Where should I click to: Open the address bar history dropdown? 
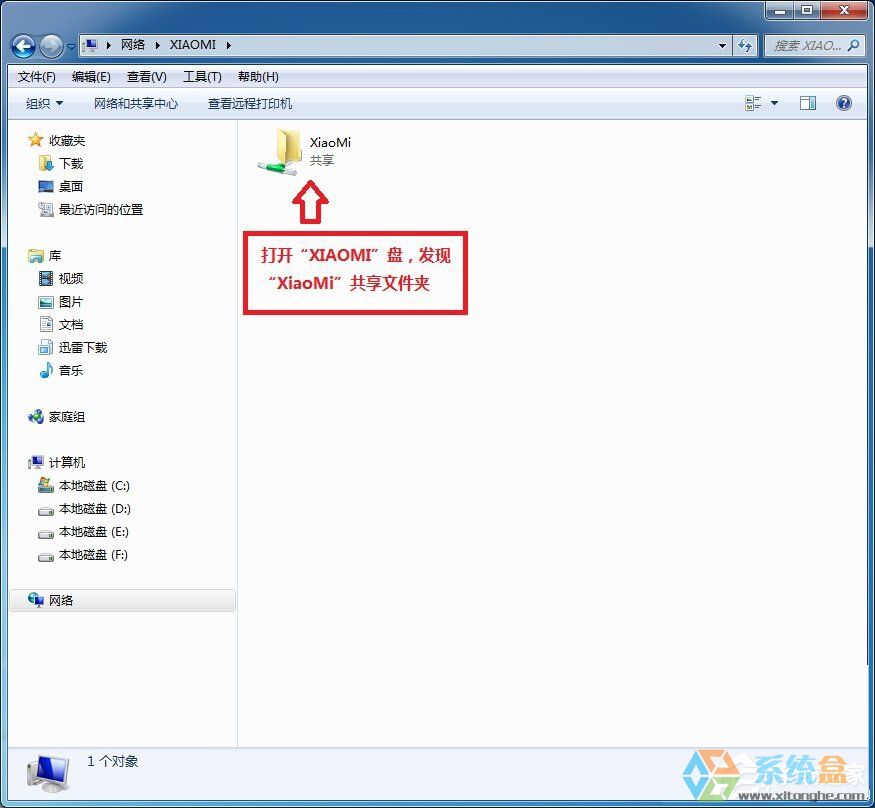click(722, 45)
